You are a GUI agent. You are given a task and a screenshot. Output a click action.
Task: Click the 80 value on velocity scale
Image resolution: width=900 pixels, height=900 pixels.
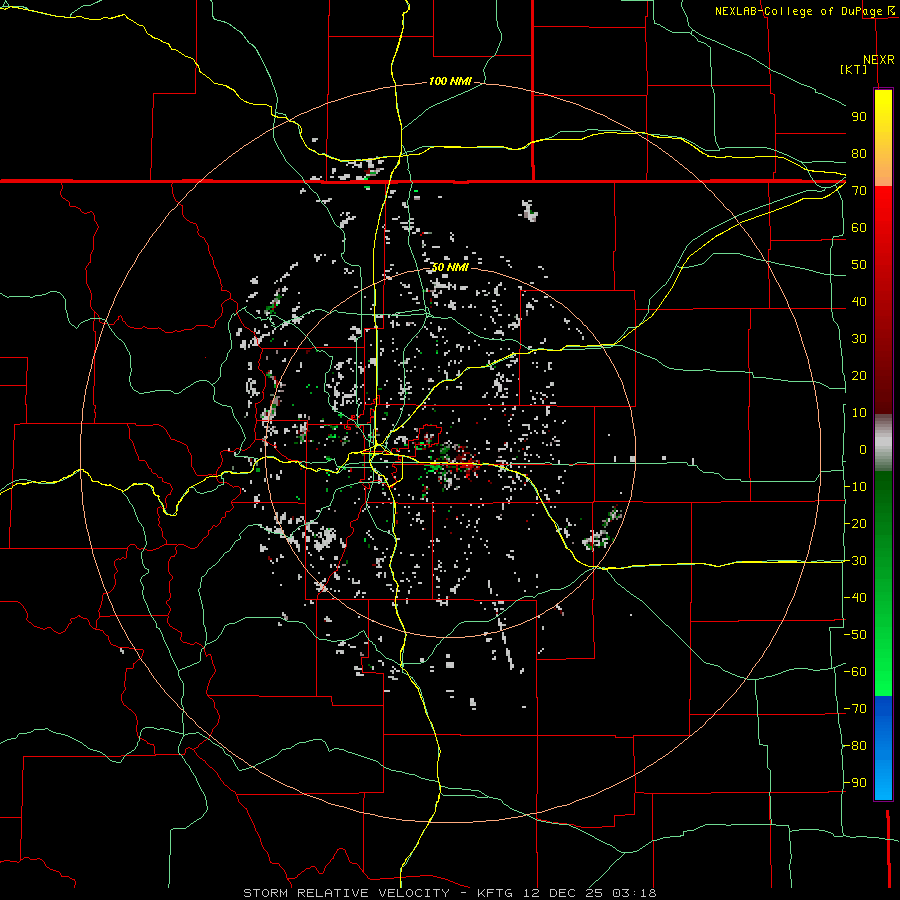[859, 153]
